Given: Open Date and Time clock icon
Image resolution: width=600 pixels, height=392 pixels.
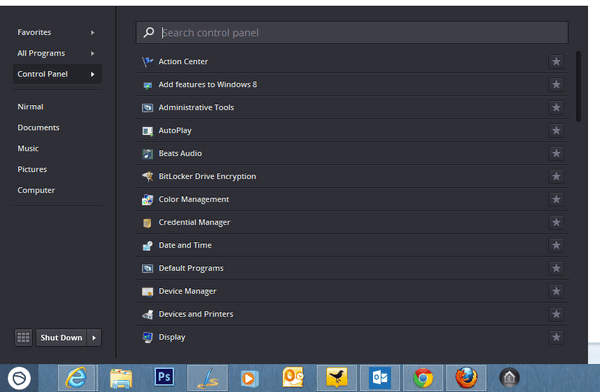Looking at the screenshot, I should (x=147, y=245).
